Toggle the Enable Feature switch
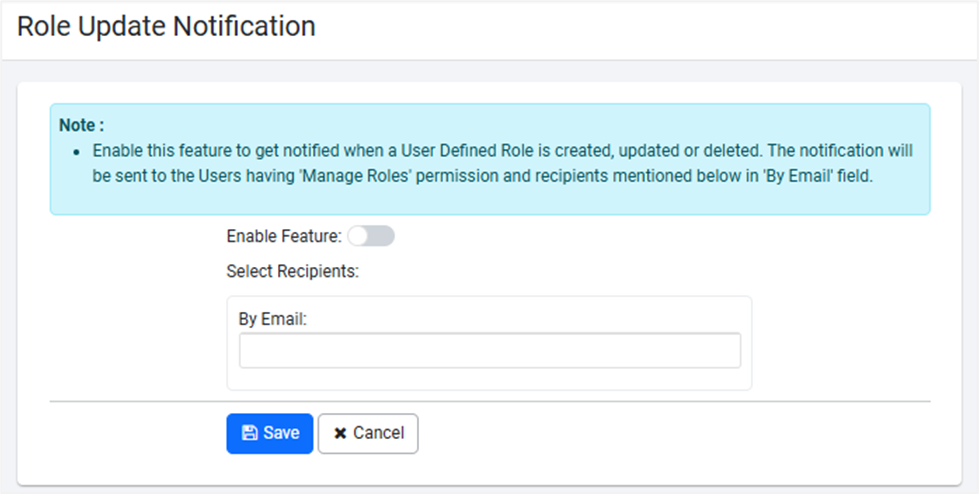Screen dimensions: 979x494 coord(371,236)
